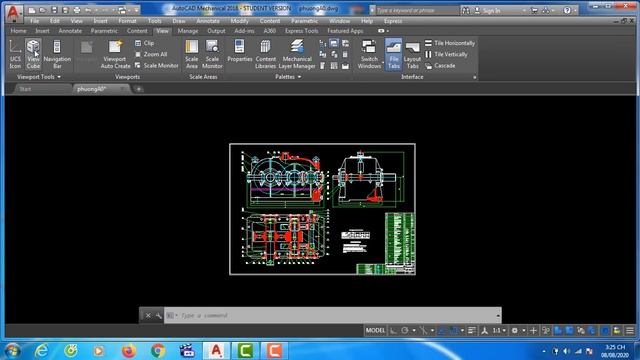Click the command line customize wrench icon
The image size is (640, 360).
pyautogui.click(x=158, y=315)
